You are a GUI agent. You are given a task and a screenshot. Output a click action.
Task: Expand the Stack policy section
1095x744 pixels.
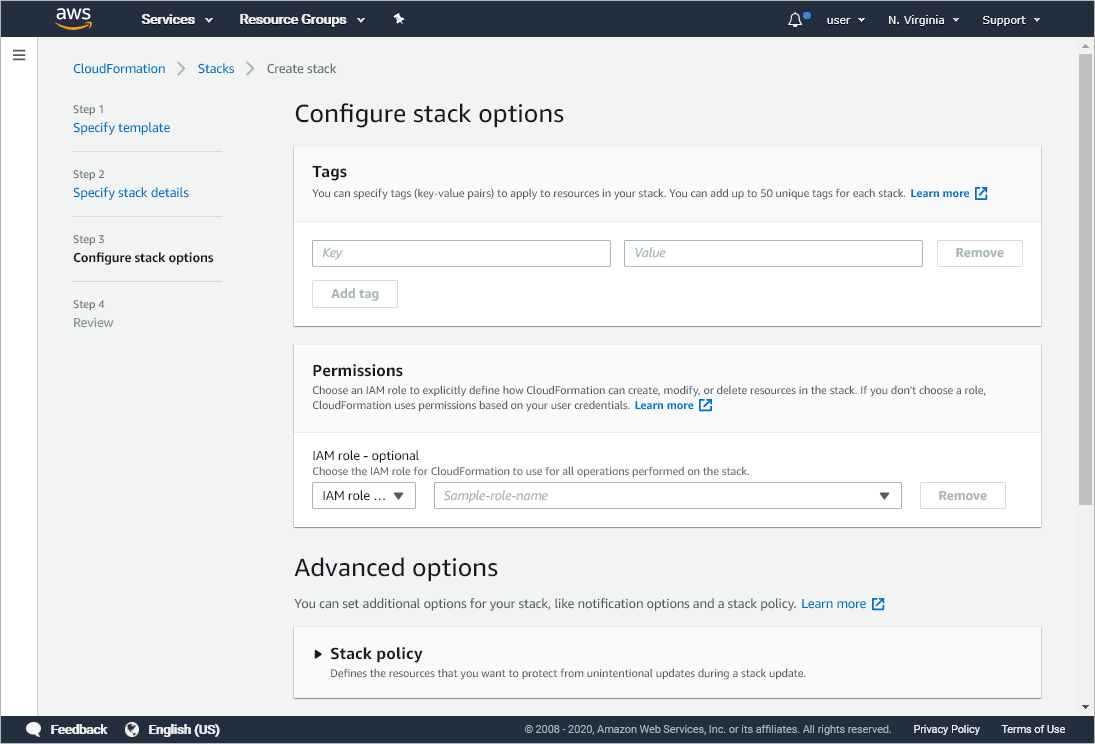pyautogui.click(x=318, y=654)
